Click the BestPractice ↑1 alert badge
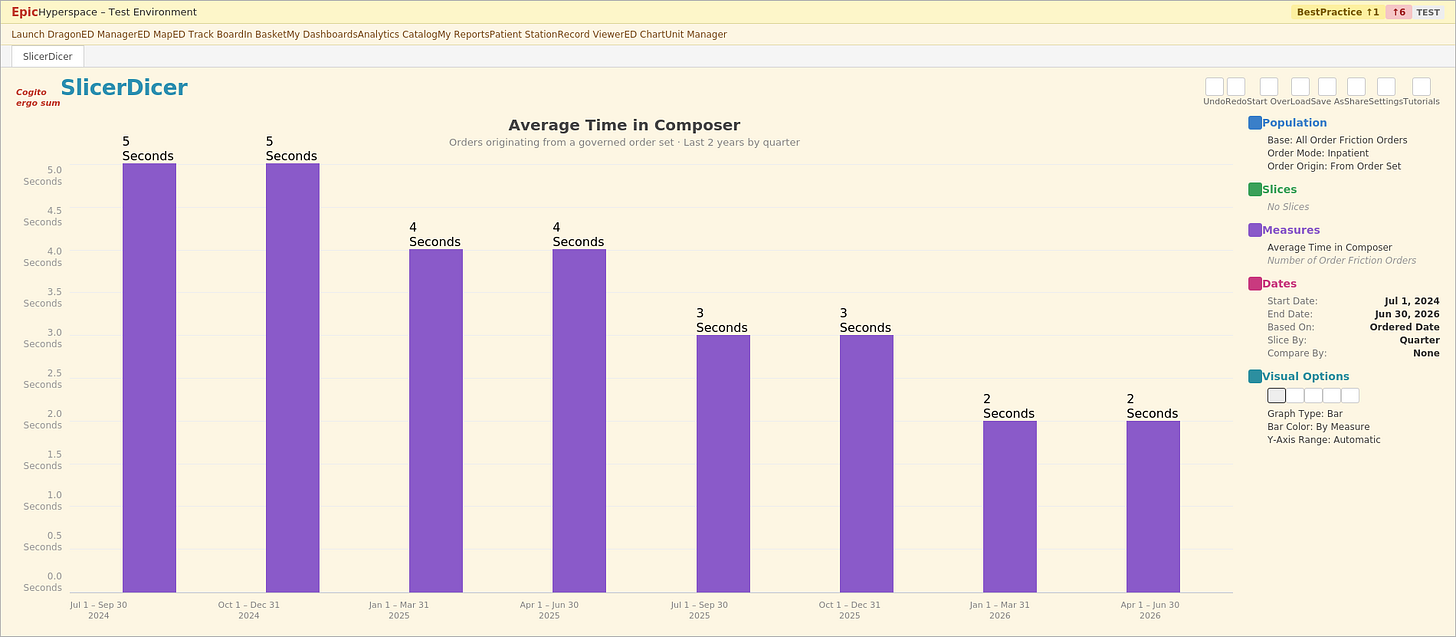1456x637 pixels. 1337,12
